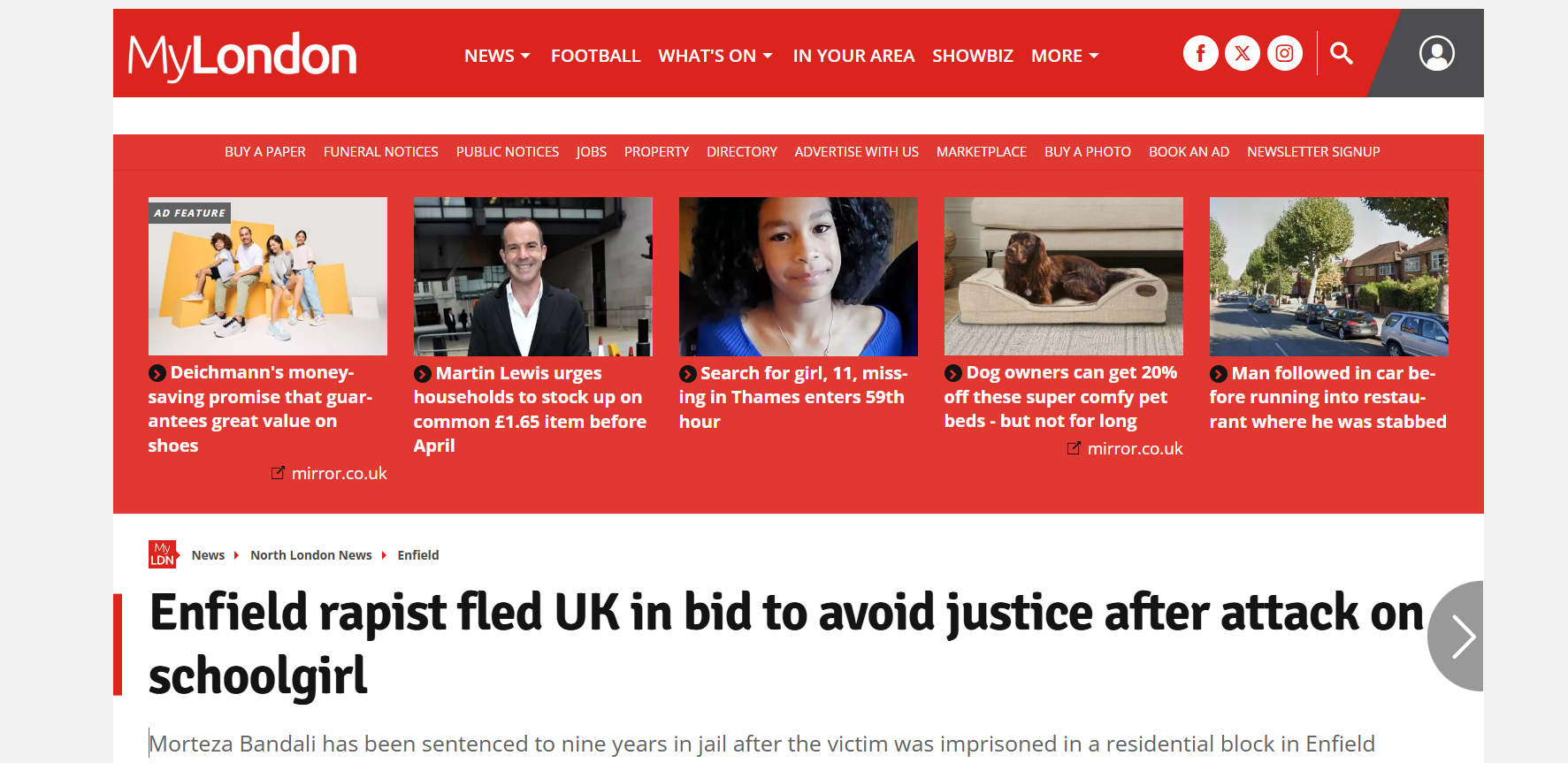Image resolution: width=1568 pixels, height=763 pixels.
Task: Open MyLondon Instagram icon
Action: [1285, 54]
